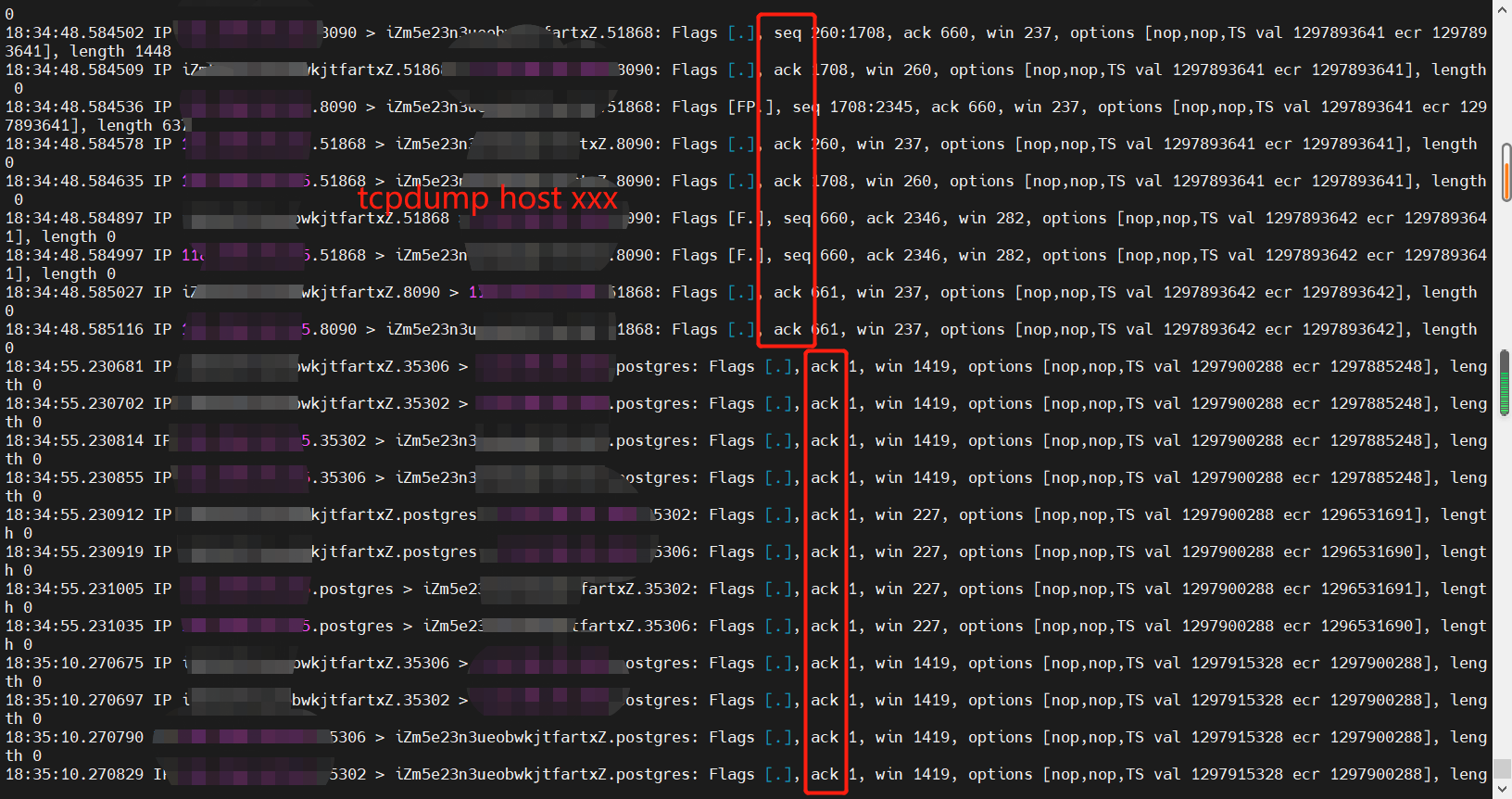Click timestamp 18:35:10.270829
1512x799 pixels.
pos(75,774)
